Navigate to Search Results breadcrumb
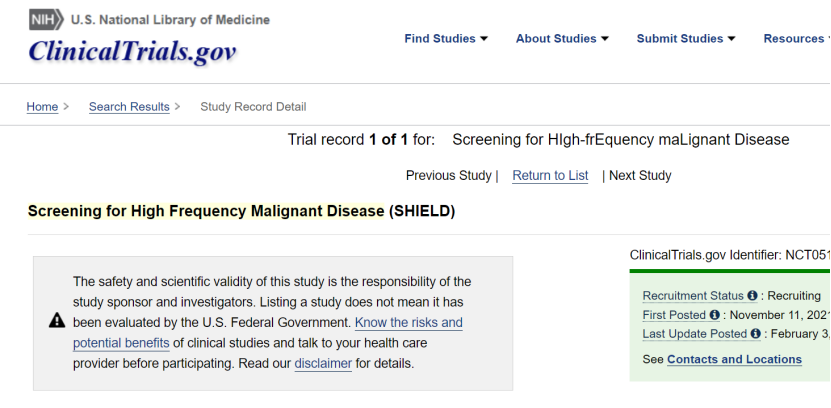This screenshot has width=831, height=408. pyautogui.click(x=129, y=107)
